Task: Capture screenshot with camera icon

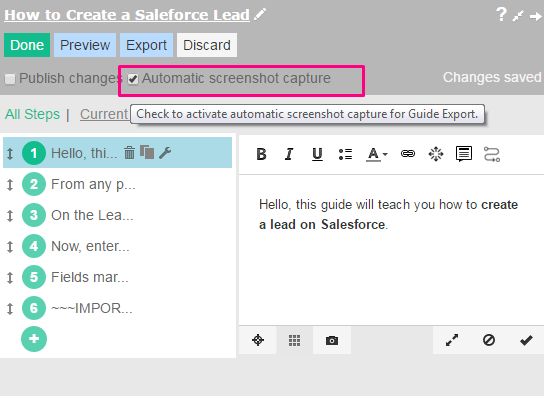Action: 332,340
